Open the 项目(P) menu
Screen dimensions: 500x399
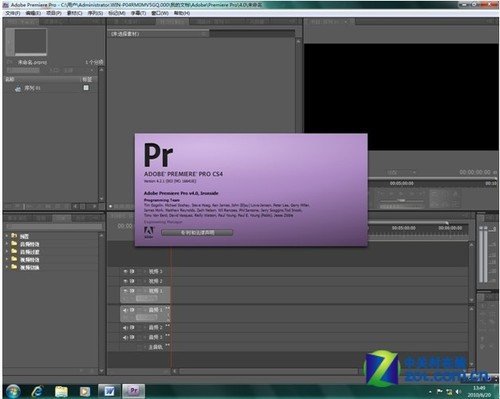coord(54,13)
